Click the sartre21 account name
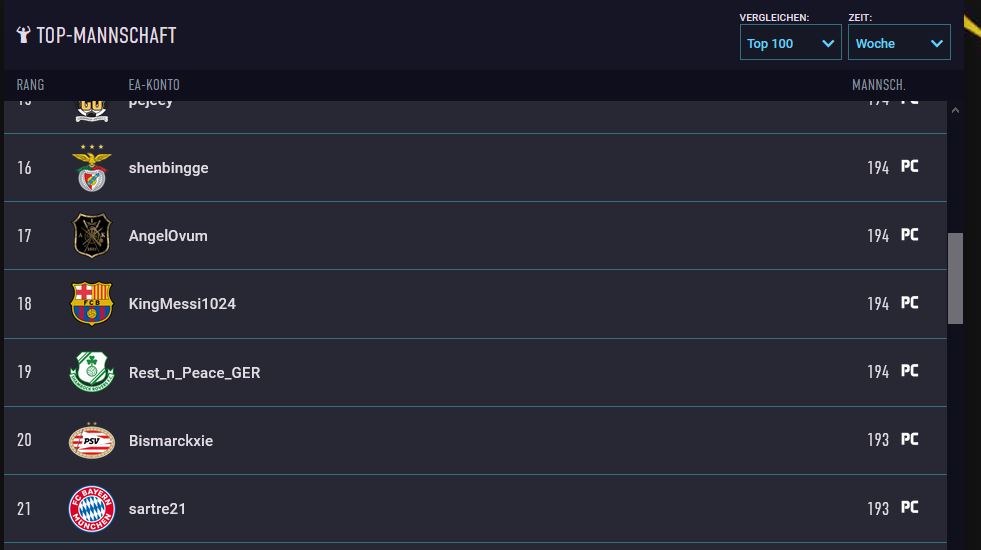The width and height of the screenshot is (981, 550). point(157,509)
